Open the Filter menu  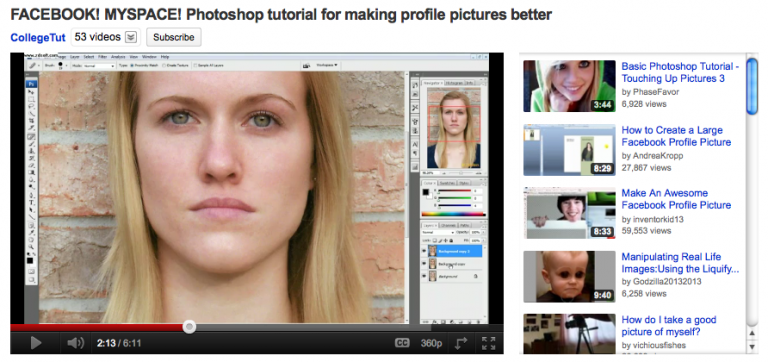coord(102,57)
